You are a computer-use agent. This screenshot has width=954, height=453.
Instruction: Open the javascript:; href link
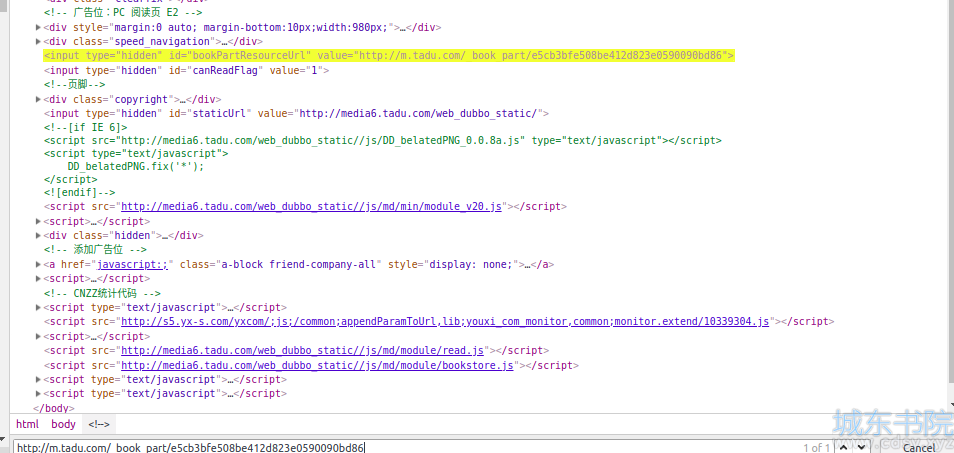coord(133,265)
